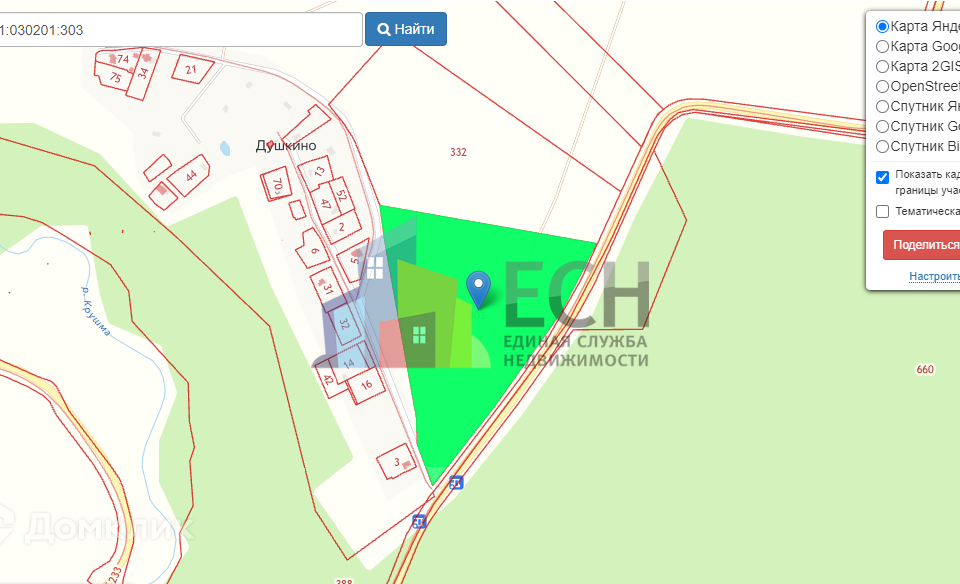Click the lower bus stop icon on road
The width and height of the screenshot is (960, 584).
(419, 522)
